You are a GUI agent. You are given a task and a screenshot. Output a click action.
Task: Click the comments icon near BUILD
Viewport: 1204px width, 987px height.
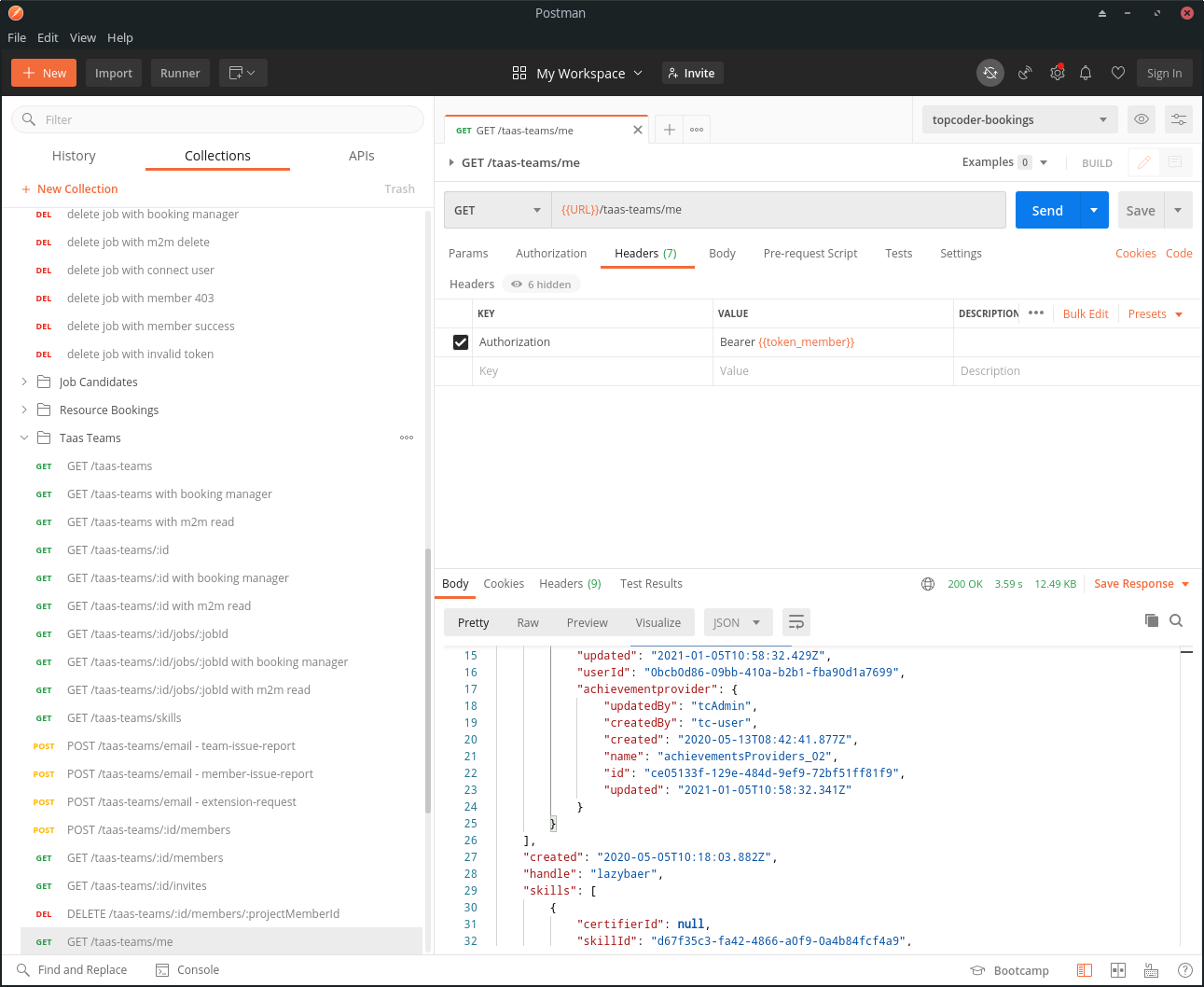[x=1175, y=162]
